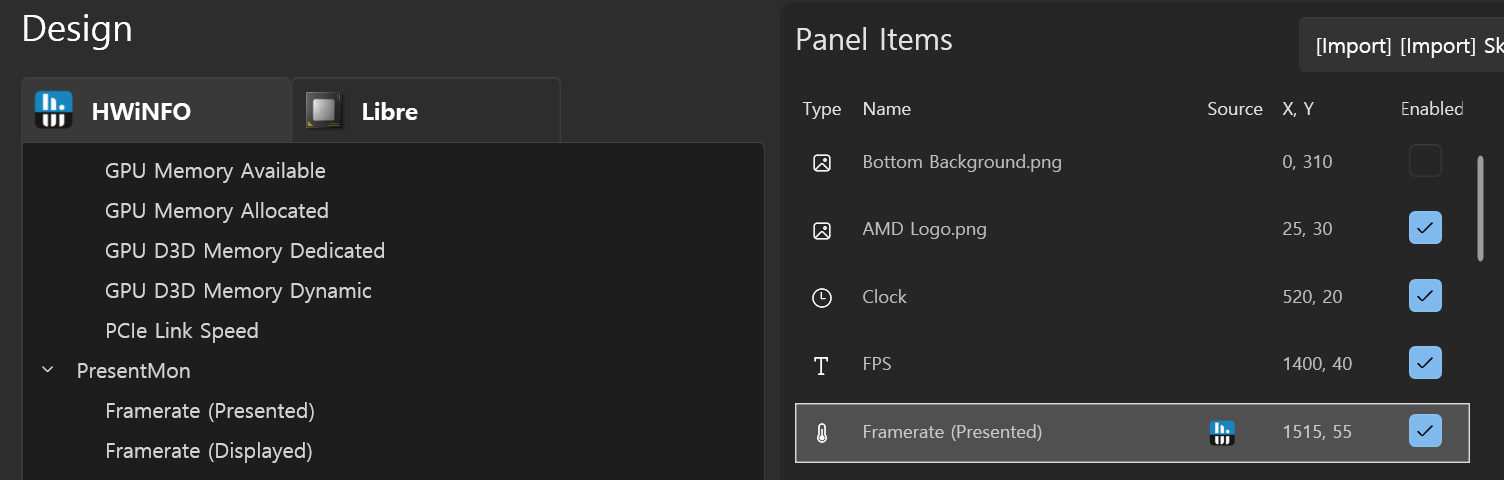1504x480 pixels.
Task: Click the text type icon for FPS
Action: [x=822, y=365]
